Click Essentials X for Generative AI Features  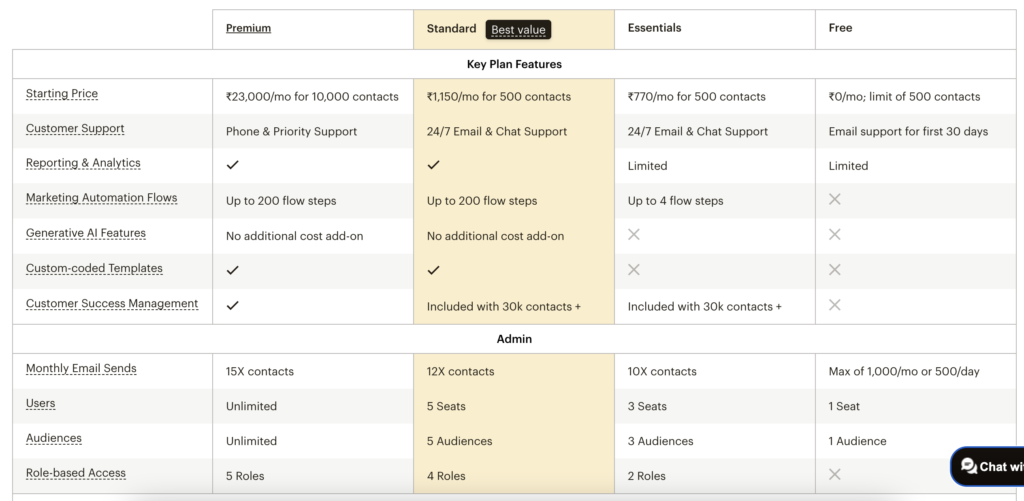634,235
